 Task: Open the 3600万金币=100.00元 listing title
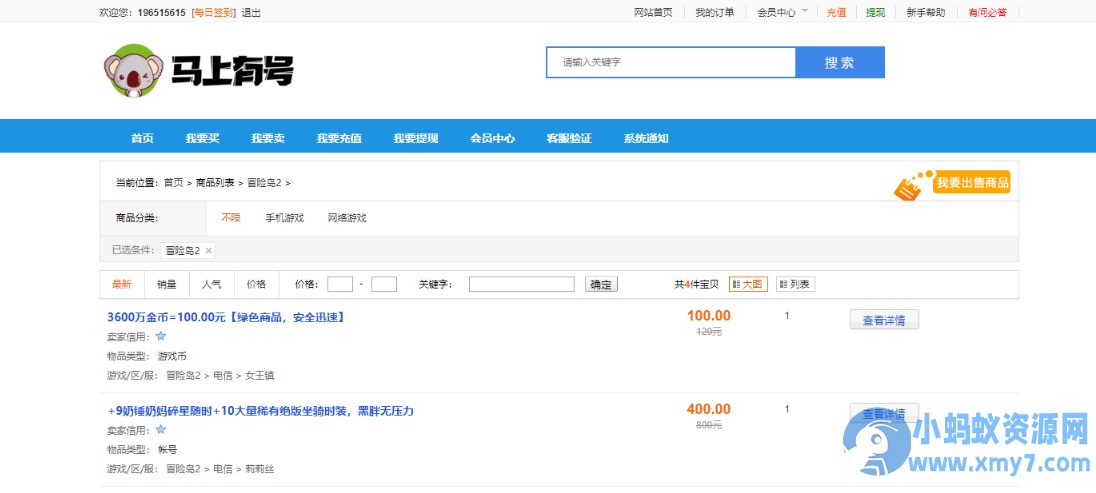226,317
